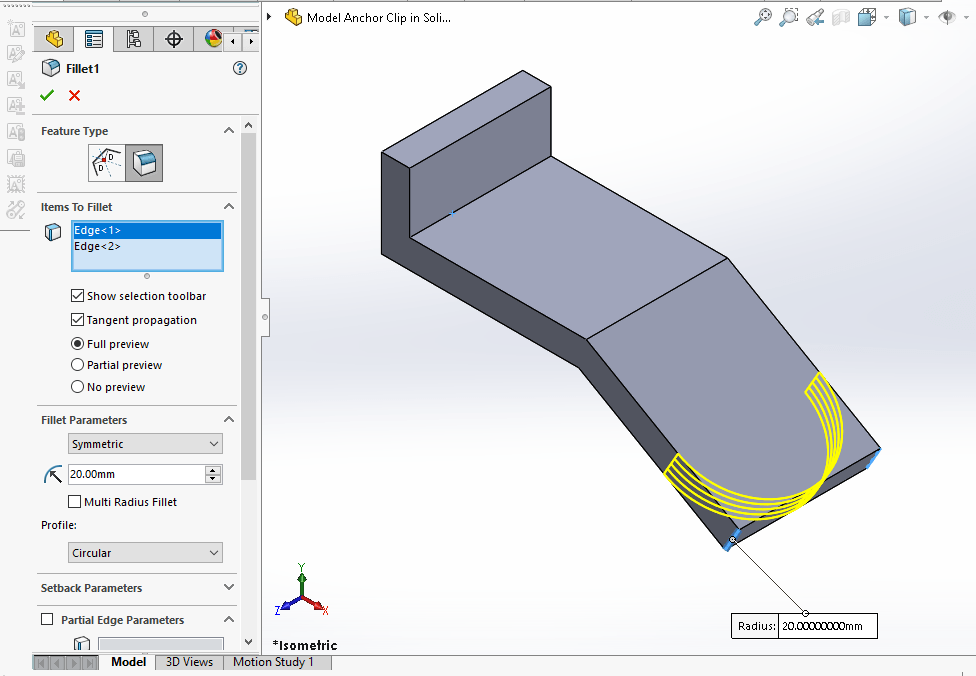This screenshot has height=676, width=976.
Task: Click the Help question mark for Fillet1
Action: pos(240,68)
